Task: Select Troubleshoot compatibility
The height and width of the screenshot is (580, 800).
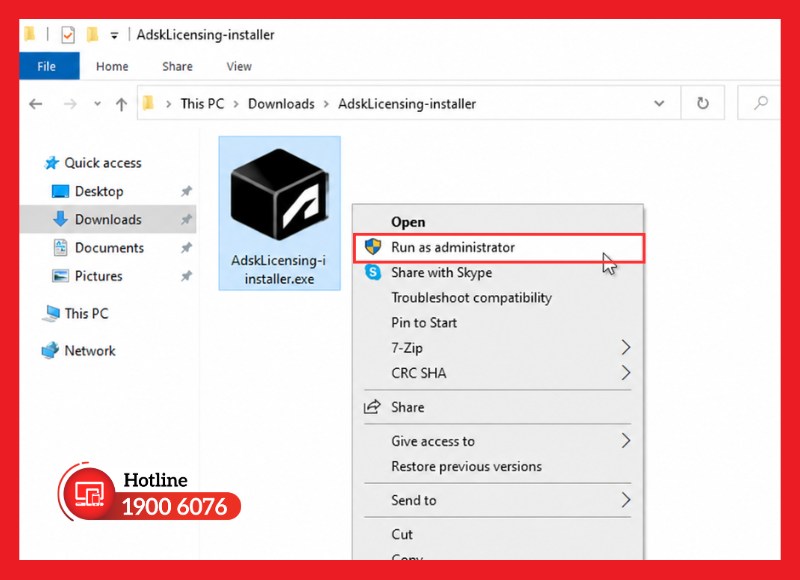Action: click(x=498, y=297)
